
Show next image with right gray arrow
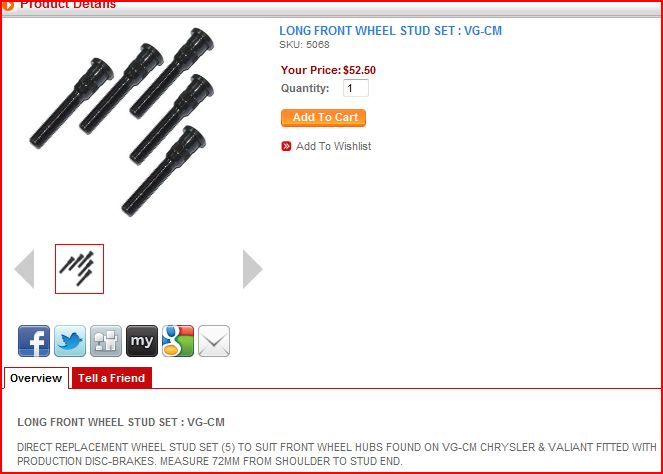pyautogui.click(x=253, y=269)
